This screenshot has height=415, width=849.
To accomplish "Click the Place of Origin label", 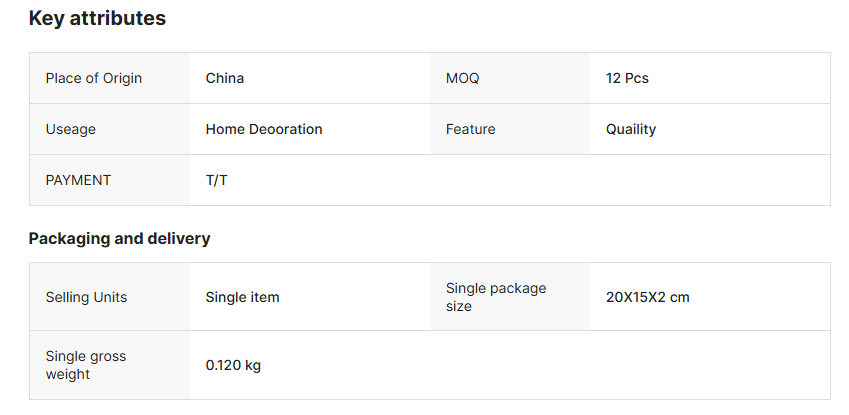I will (94, 78).
